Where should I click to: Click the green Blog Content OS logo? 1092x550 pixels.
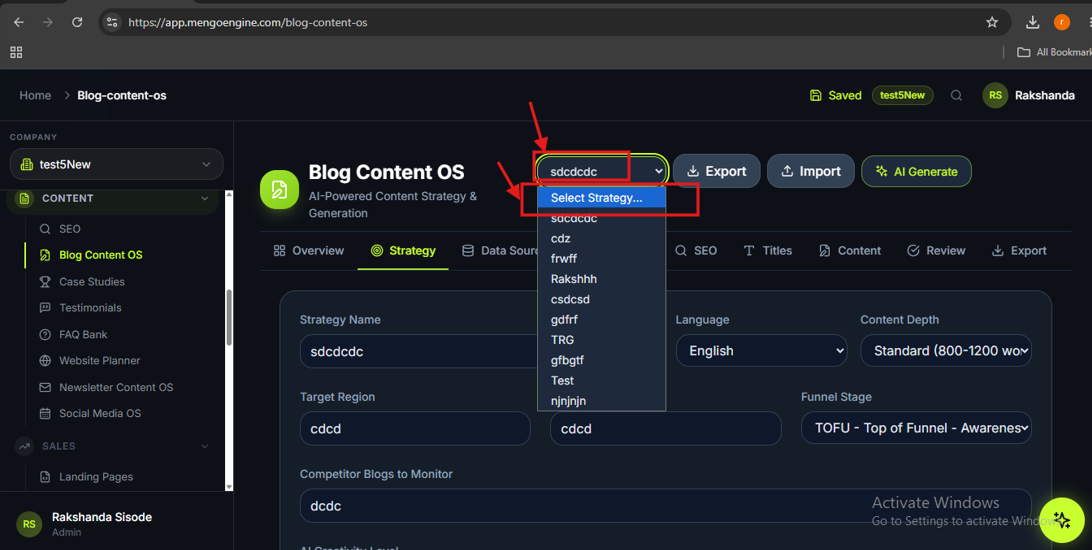[x=279, y=189]
